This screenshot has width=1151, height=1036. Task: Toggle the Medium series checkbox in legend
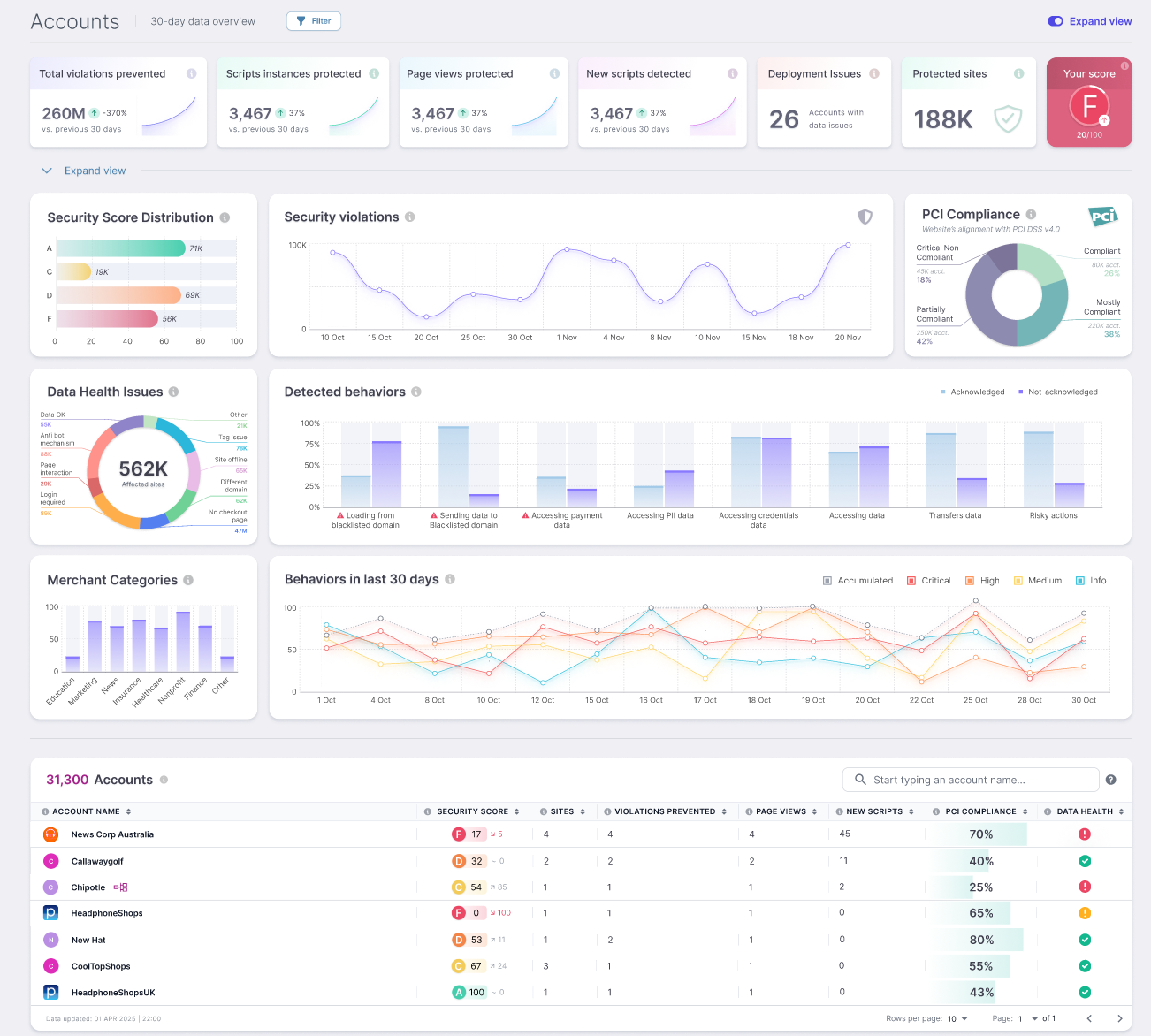pos(1018,581)
